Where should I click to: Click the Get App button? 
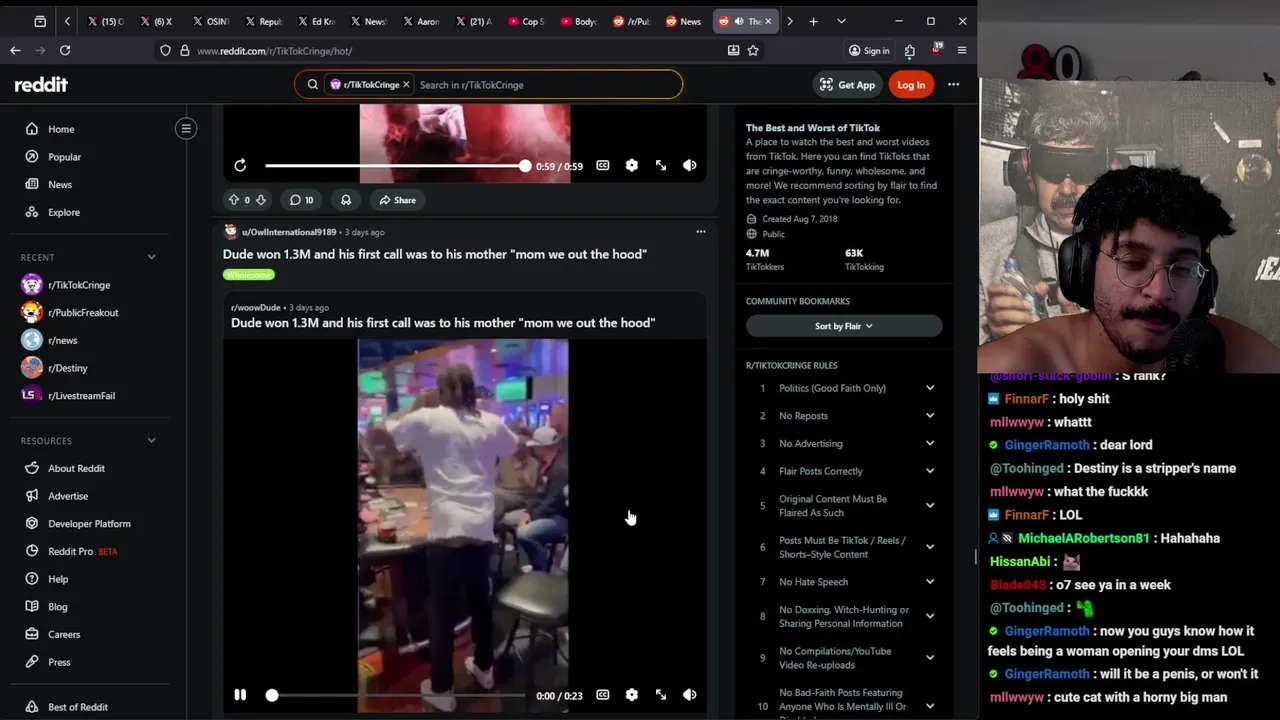[847, 85]
